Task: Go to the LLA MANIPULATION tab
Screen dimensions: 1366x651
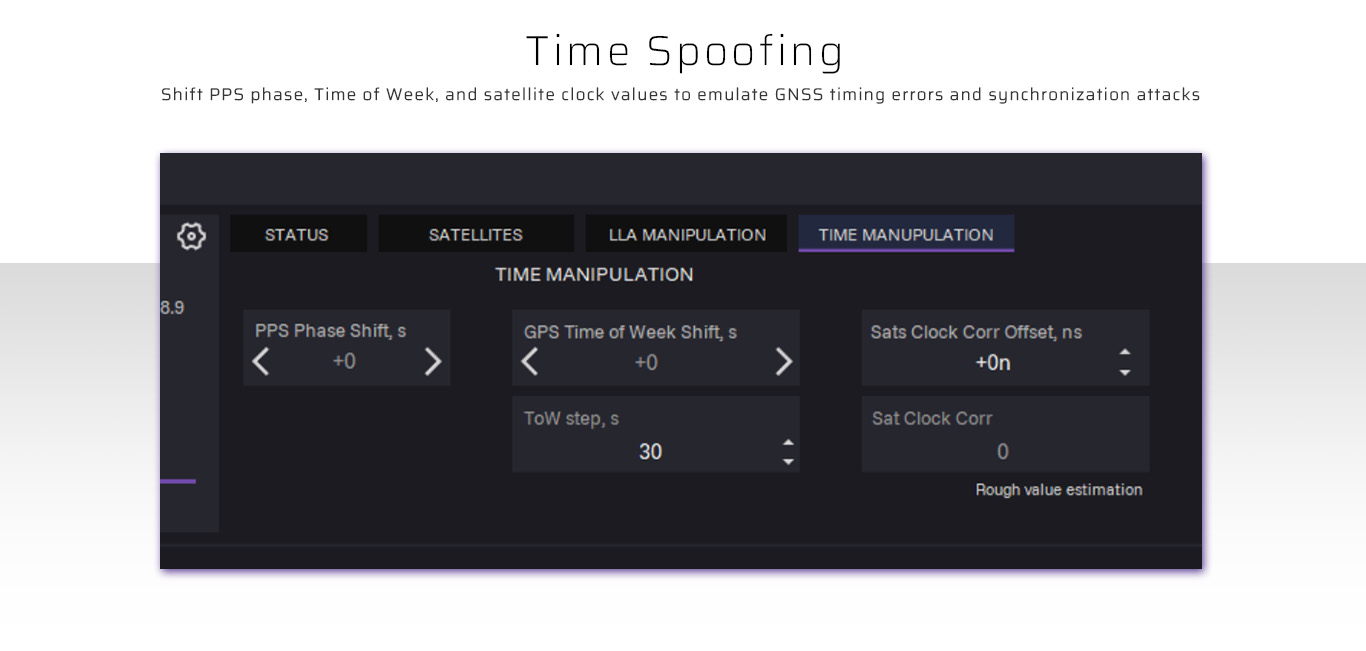Action: tap(687, 235)
